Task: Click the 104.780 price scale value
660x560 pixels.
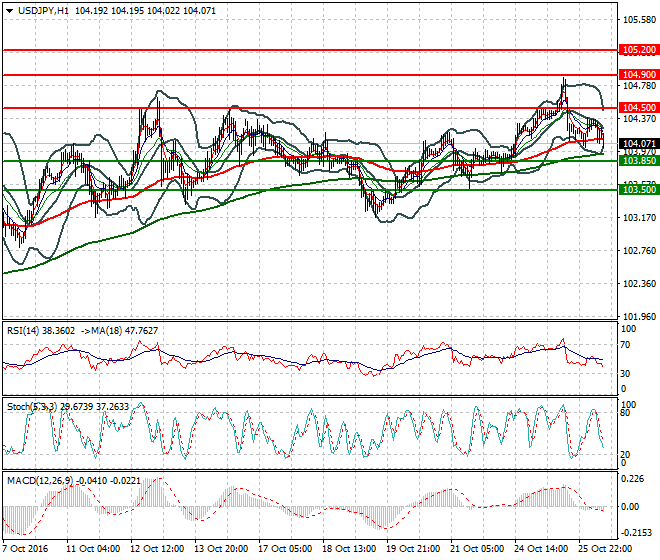Action: (639, 85)
